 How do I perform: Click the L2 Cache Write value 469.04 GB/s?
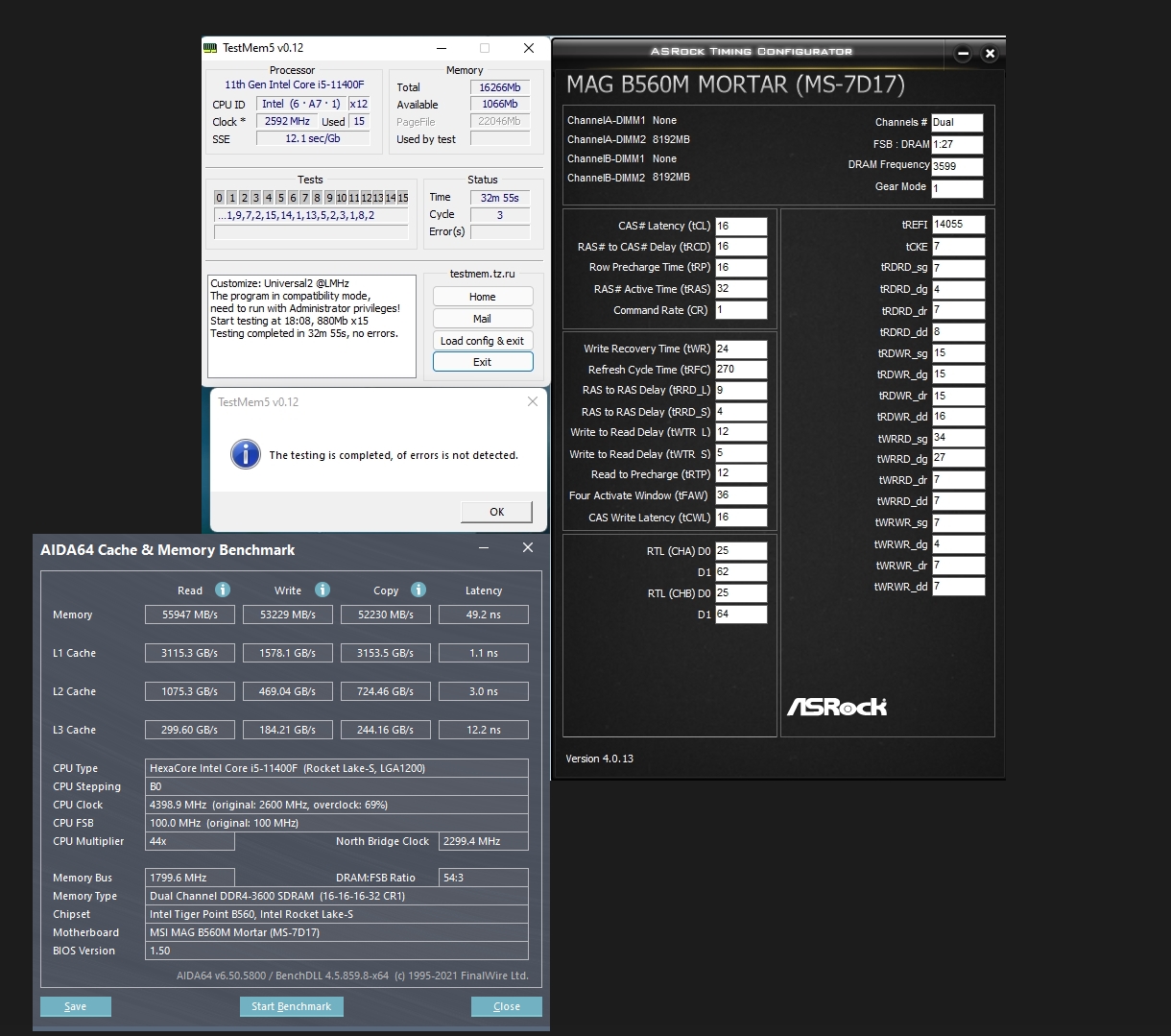[288, 691]
